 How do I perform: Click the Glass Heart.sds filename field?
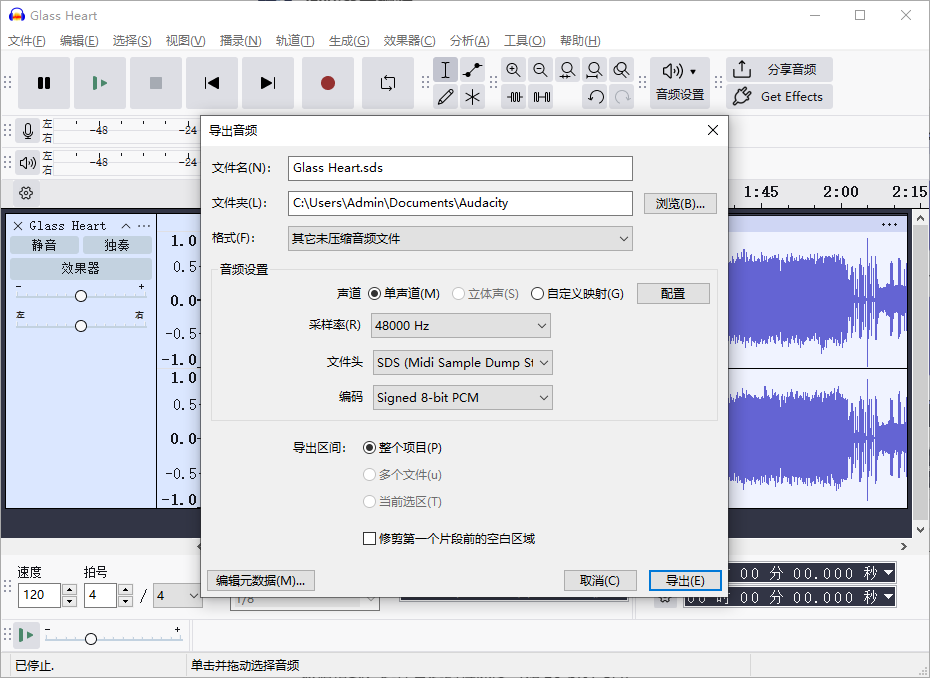459,168
